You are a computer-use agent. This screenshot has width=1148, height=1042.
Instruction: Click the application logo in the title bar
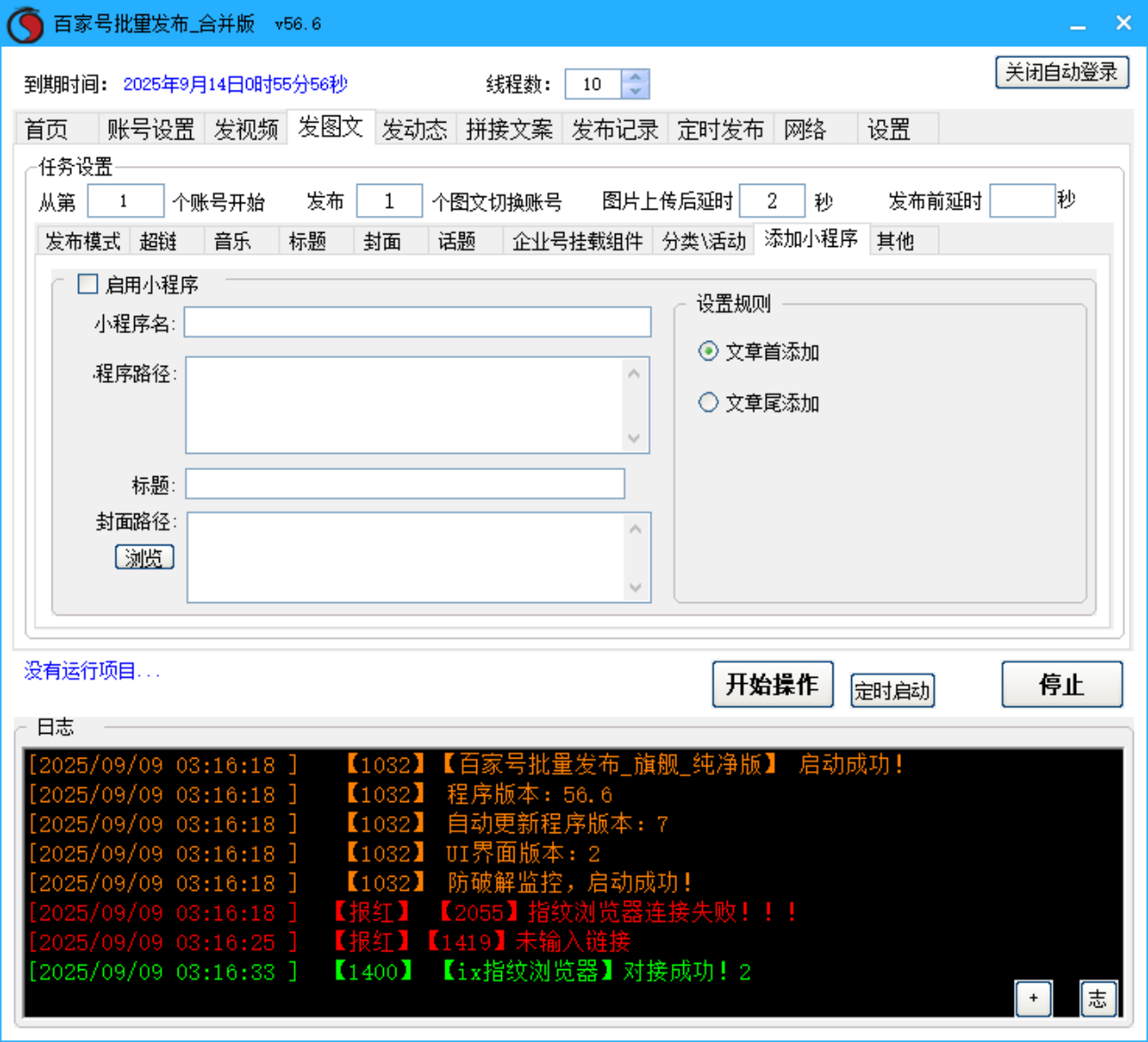tap(24, 23)
